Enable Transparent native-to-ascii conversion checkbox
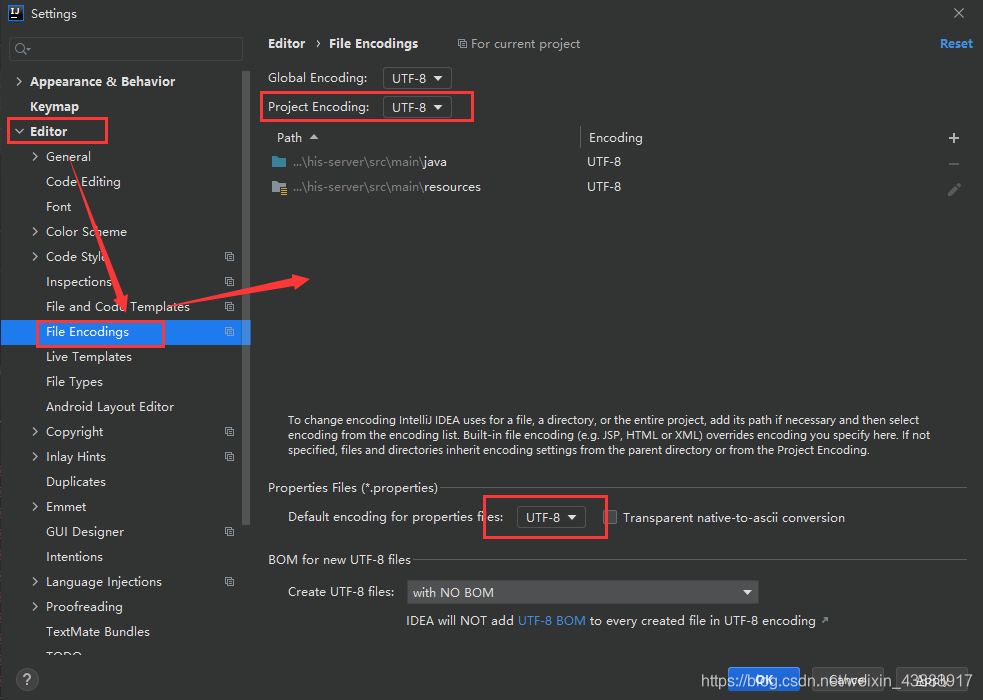The height and width of the screenshot is (700, 983). pyautogui.click(x=610, y=517)
